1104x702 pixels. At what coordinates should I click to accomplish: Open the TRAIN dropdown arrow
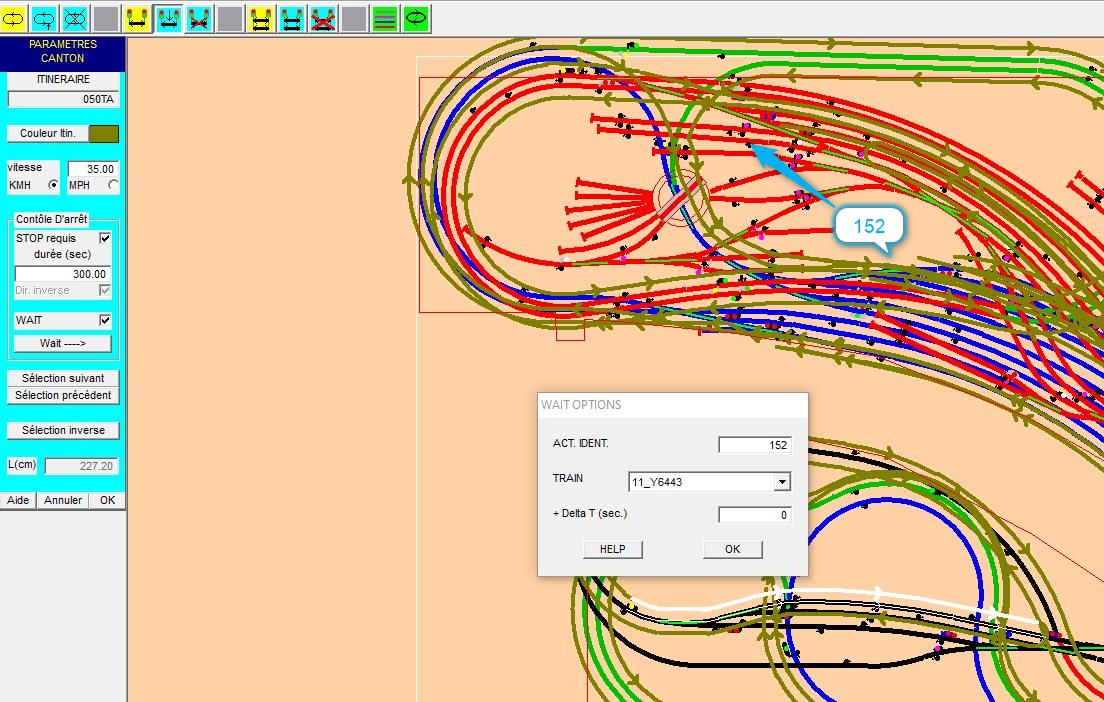tap(782, 482)
